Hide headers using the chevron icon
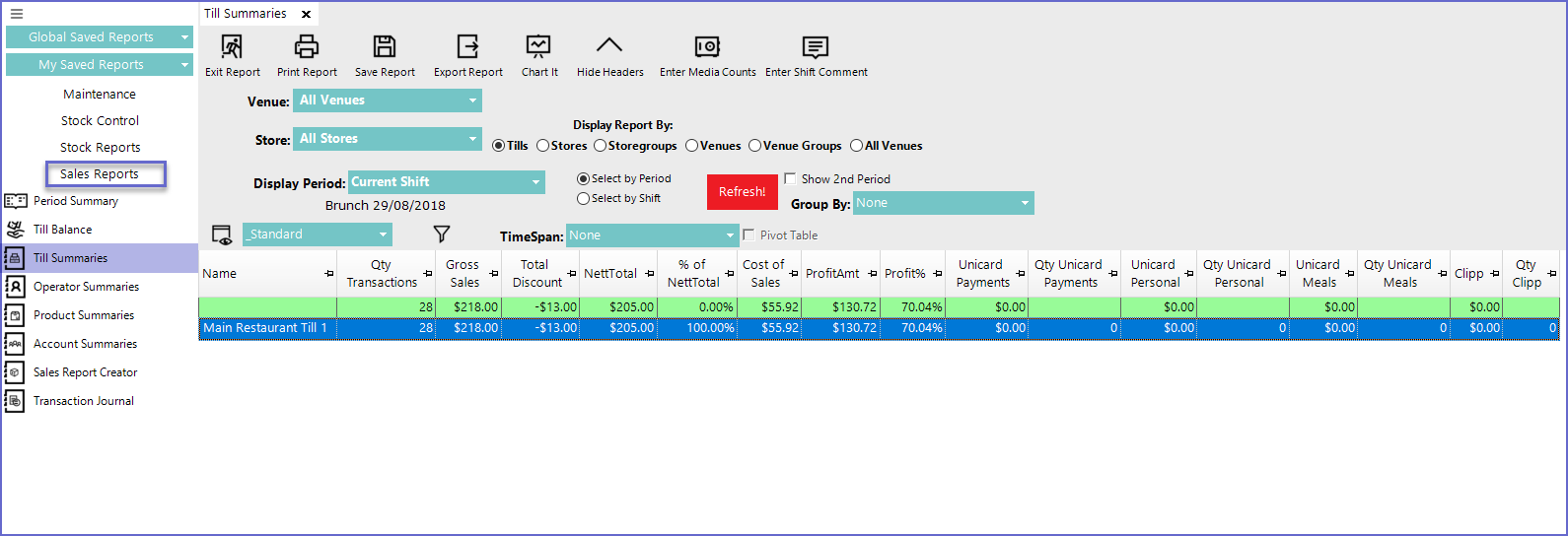This screenshot has width=1568, height=536. 609,45
